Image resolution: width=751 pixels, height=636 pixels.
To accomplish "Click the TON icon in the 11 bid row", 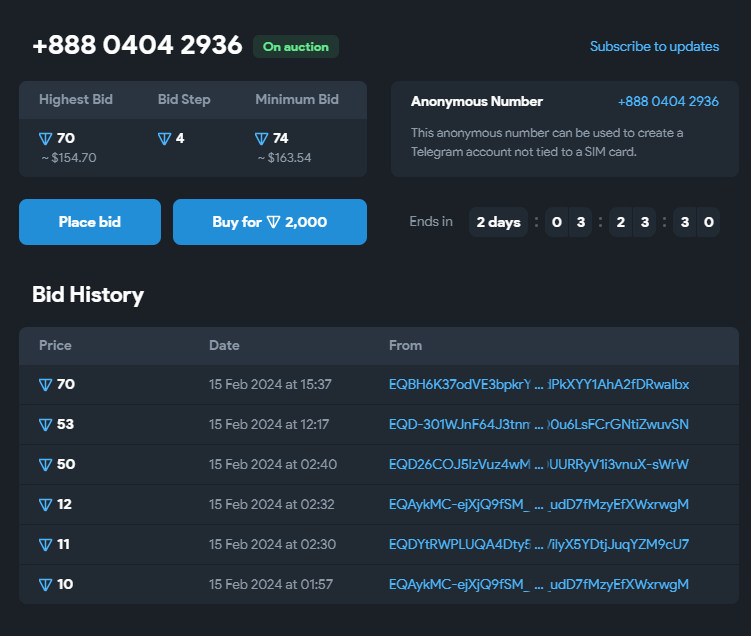I will pos(45,545).
